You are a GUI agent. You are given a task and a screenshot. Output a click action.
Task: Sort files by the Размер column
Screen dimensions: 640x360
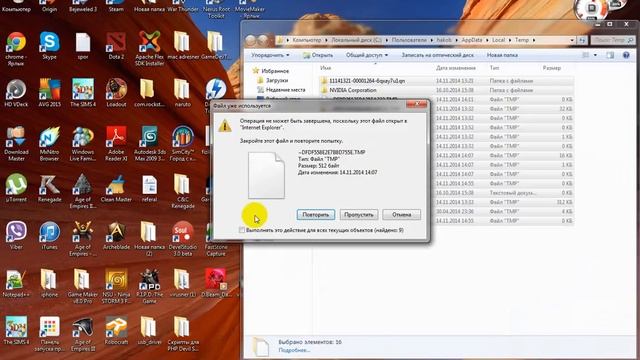(x=552, y=68)
